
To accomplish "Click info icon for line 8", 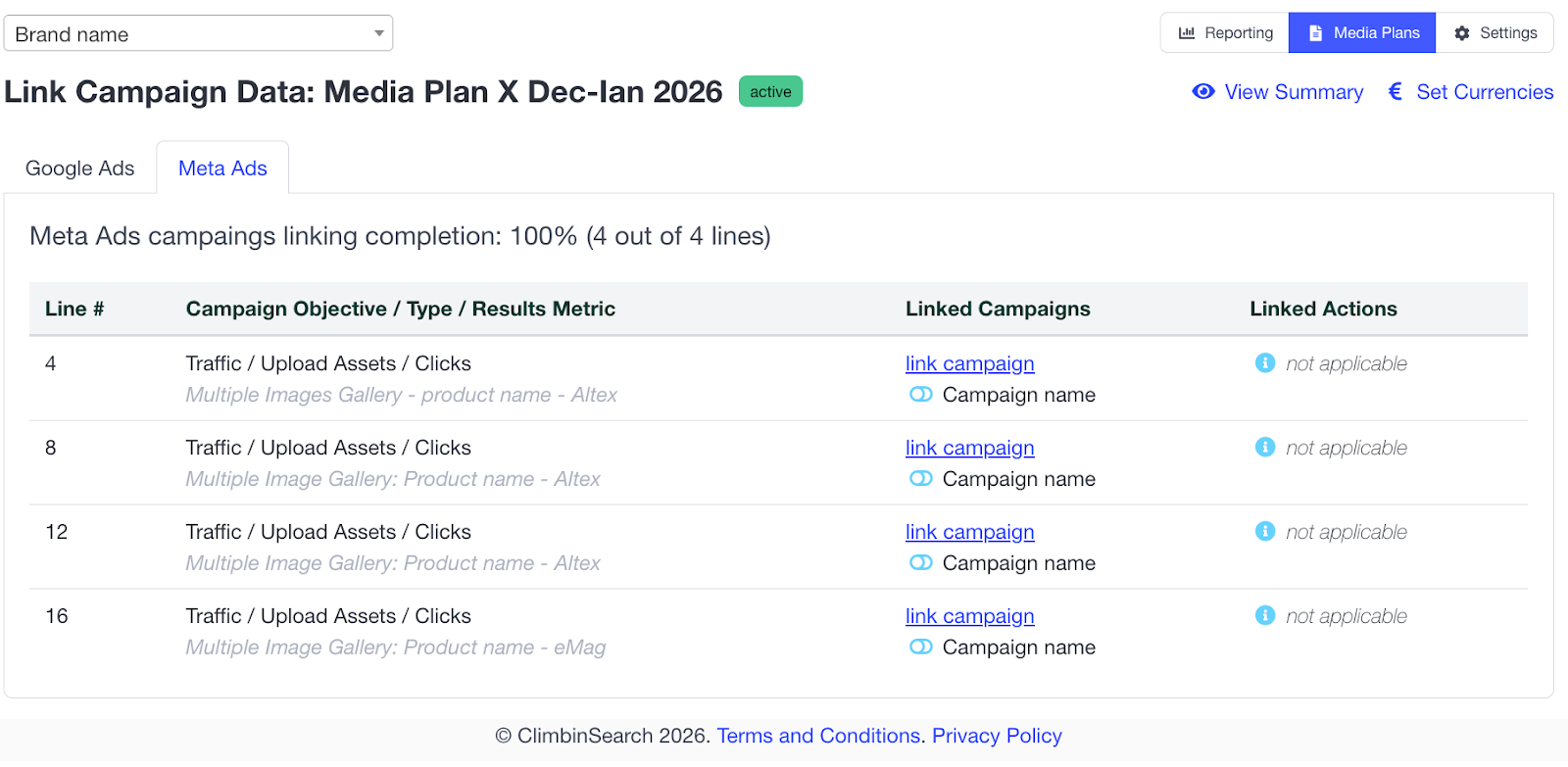I will tap(1265, 448).
